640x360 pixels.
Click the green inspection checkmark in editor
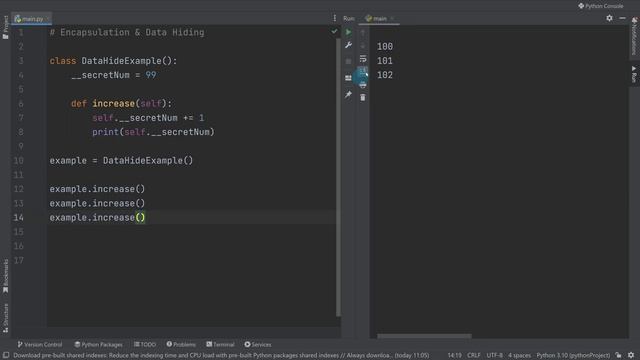(334, 31)
